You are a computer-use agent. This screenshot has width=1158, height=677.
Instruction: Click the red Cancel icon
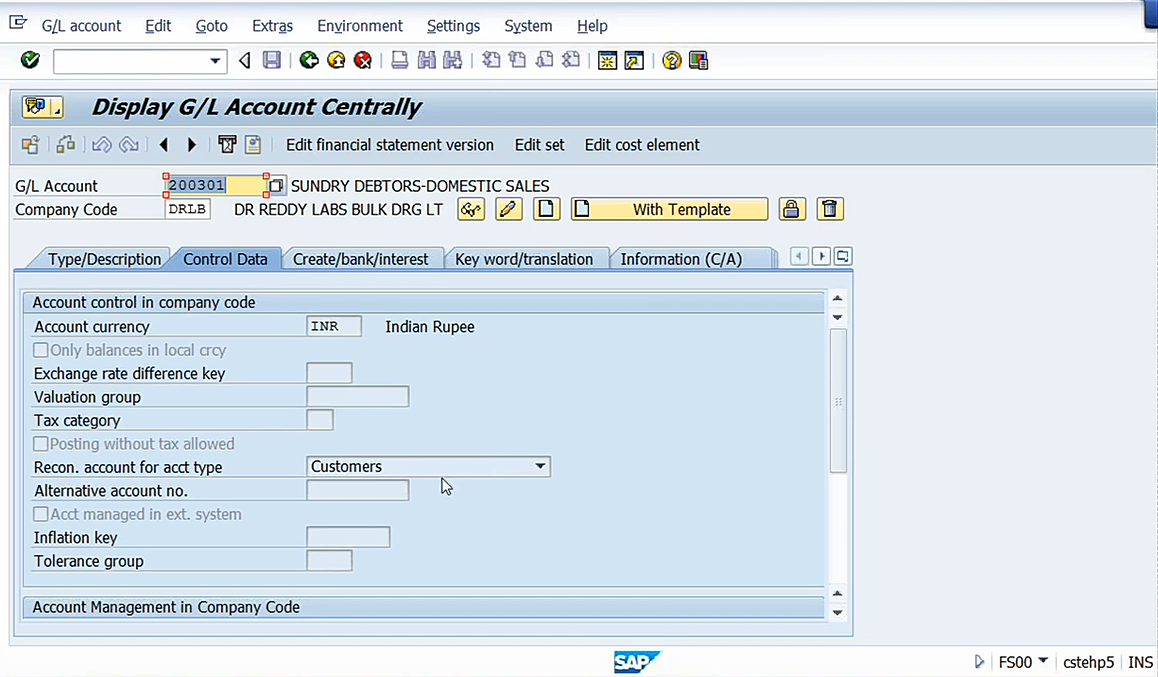[x=363, y=60]
